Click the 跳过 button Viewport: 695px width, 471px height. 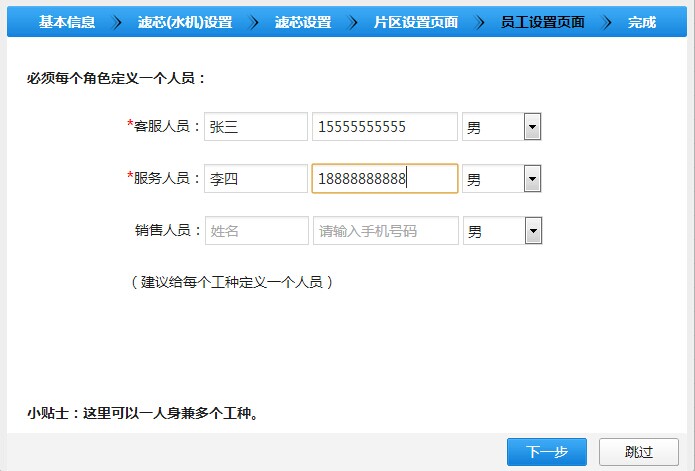(638, 452)
